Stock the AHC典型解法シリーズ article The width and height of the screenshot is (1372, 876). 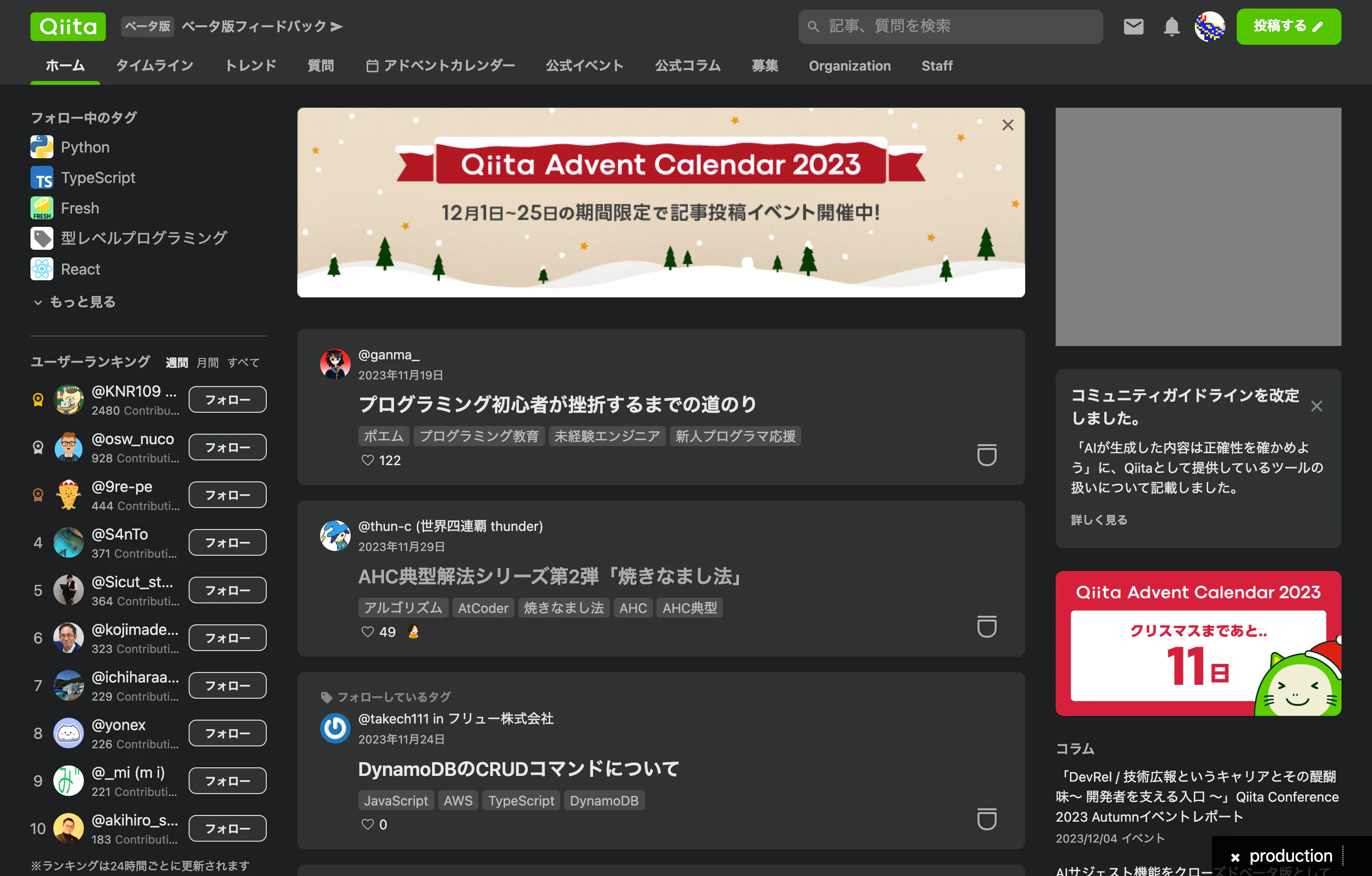click(987, 626)
